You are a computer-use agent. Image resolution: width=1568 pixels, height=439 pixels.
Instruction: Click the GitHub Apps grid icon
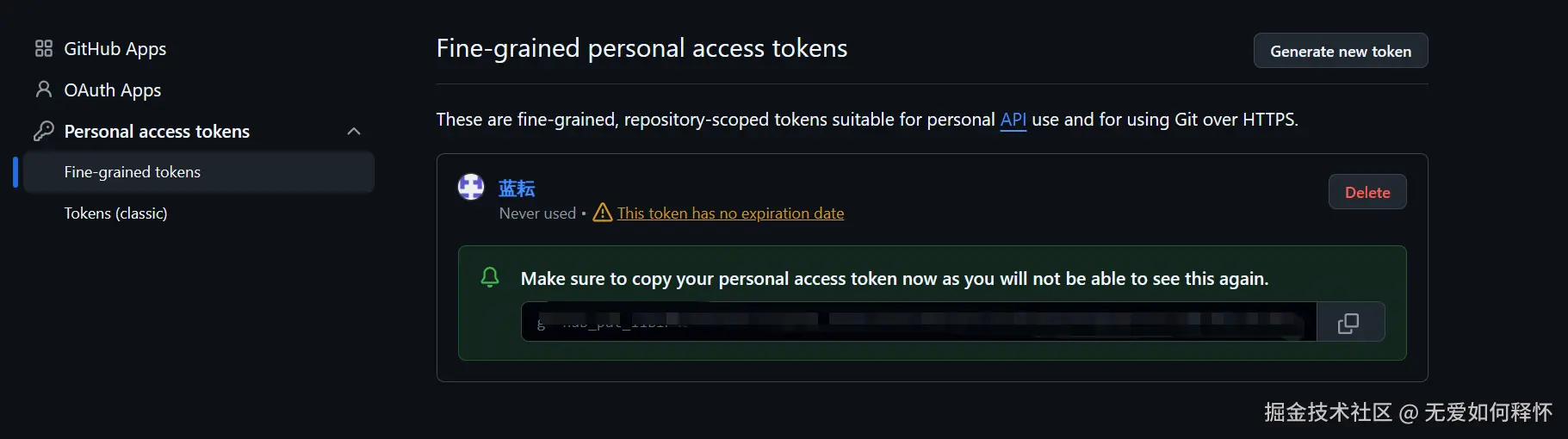point(44,48)
